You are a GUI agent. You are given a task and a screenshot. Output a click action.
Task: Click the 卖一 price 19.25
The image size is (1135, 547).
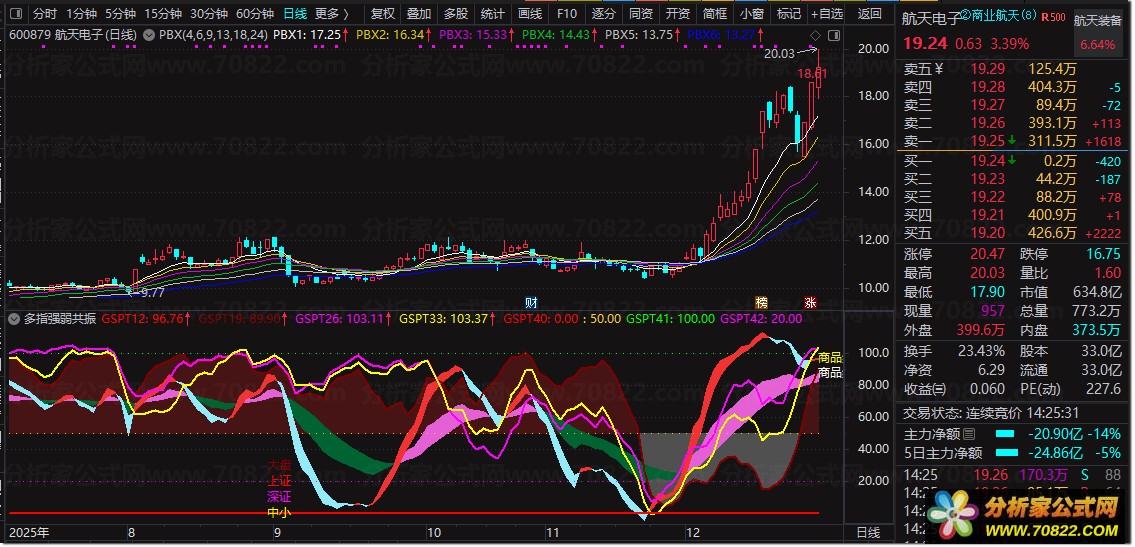click(x=988, y=140)
